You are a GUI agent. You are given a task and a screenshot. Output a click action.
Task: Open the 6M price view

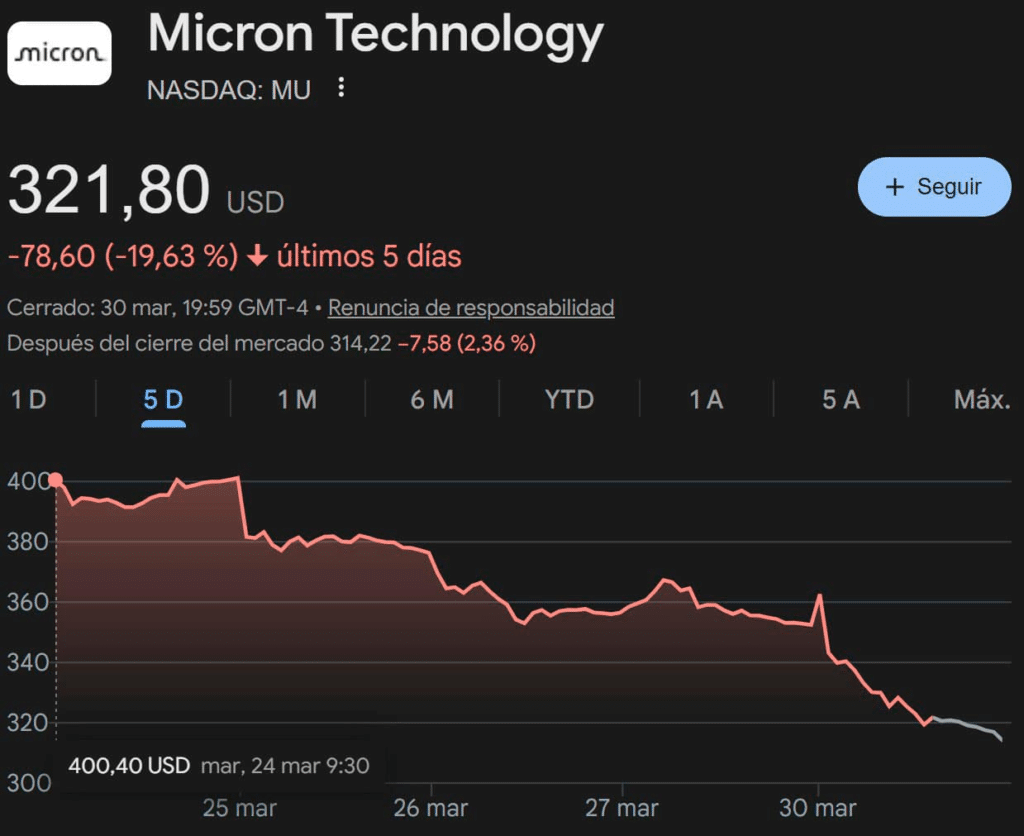pos(431,399)
